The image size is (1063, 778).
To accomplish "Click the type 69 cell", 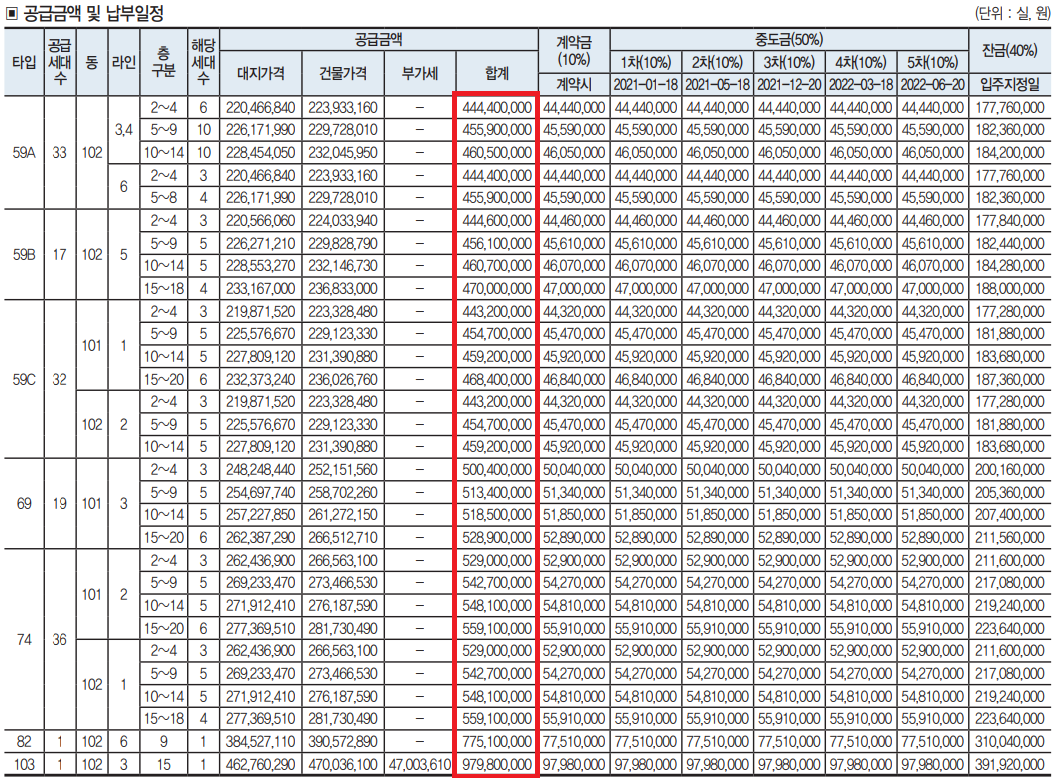I will (24, 504).
